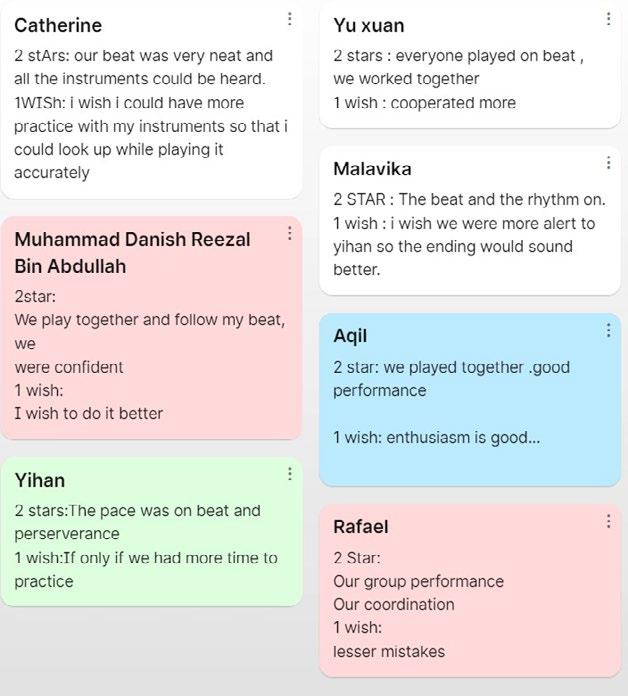Select the Aqil post title
The height and width of the screenshot is (696, 628).
point(350,336)
